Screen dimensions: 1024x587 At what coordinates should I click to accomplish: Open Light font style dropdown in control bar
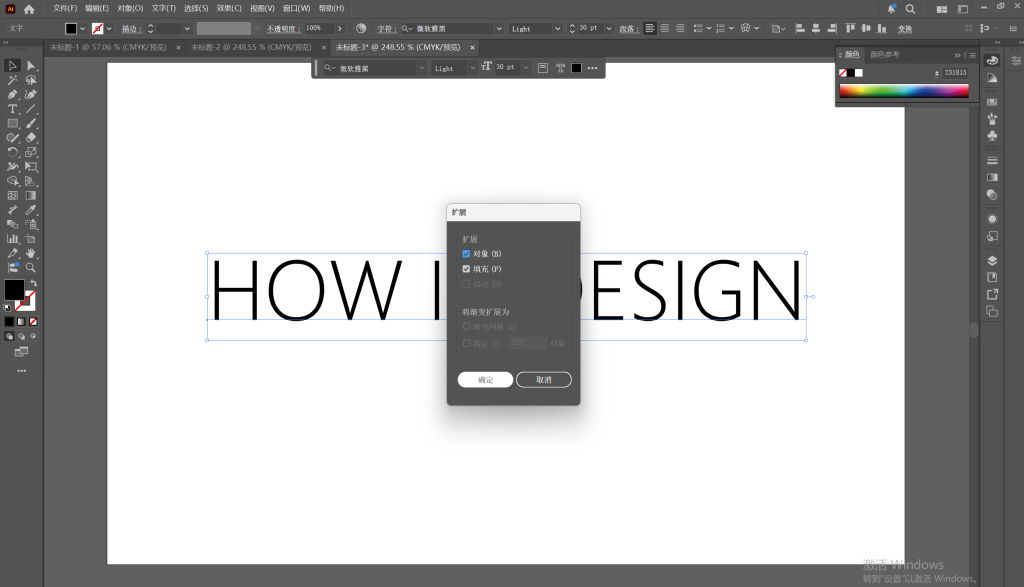tap(557, 29)
